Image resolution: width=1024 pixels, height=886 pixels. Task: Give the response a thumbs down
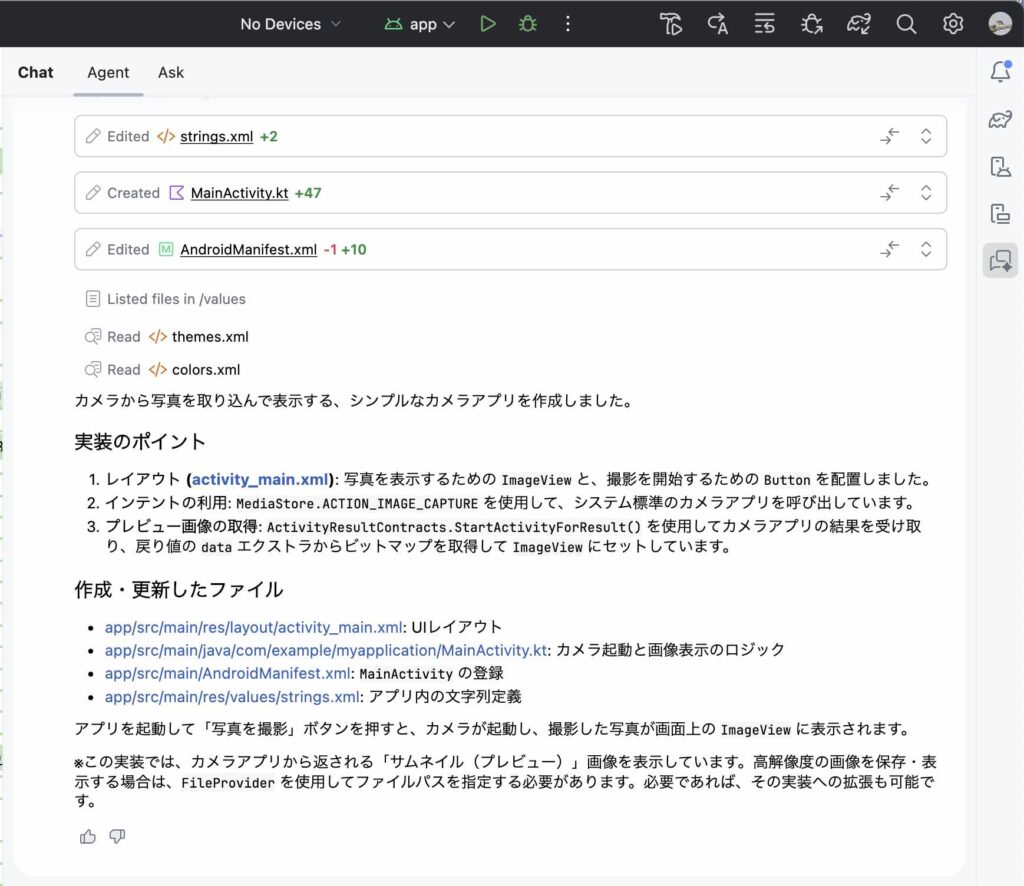117,836
